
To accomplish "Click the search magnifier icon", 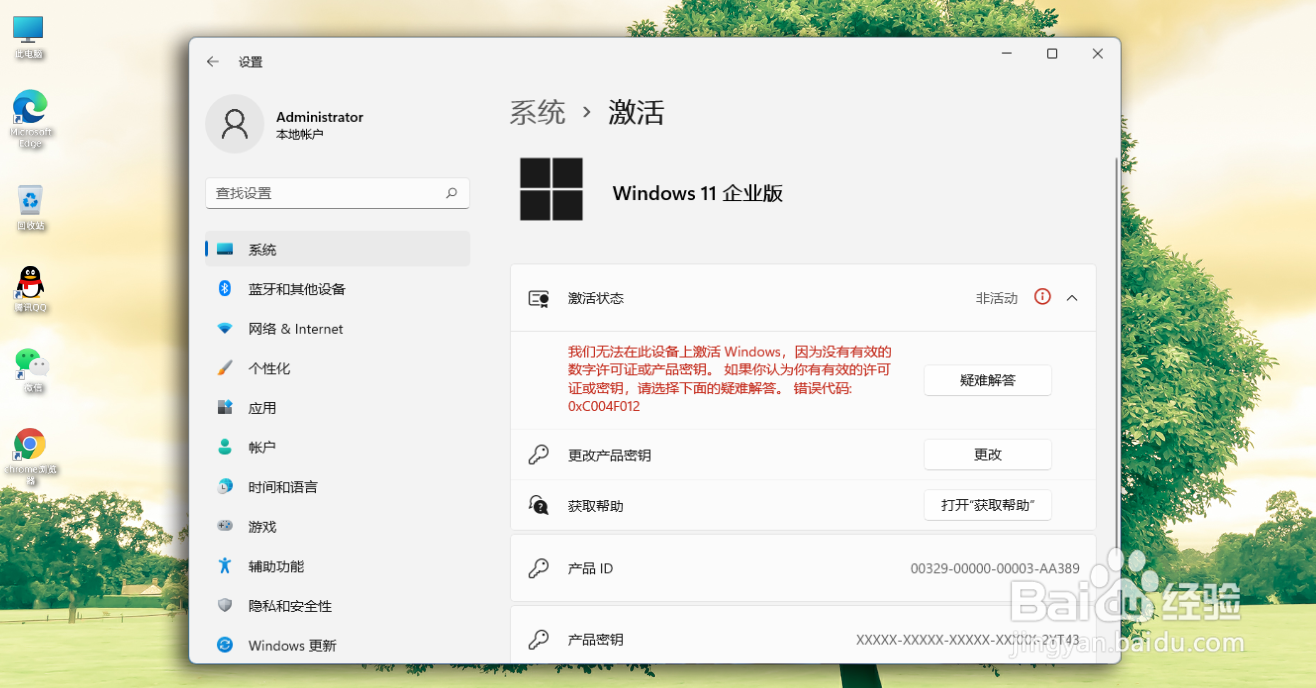I will [451, 193].
